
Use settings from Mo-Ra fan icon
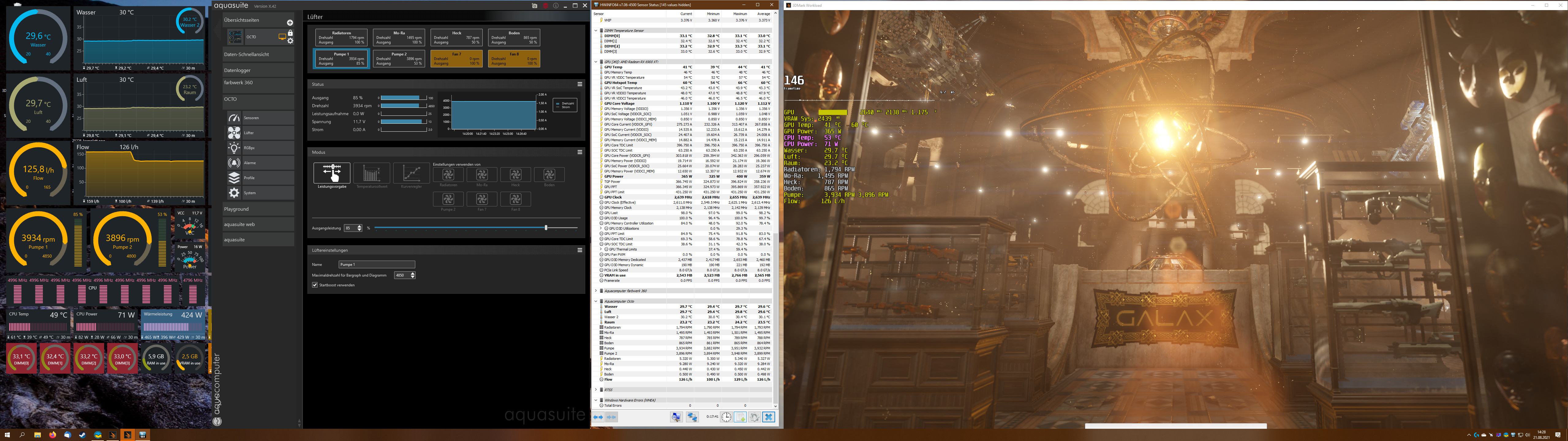click(482, 175)
